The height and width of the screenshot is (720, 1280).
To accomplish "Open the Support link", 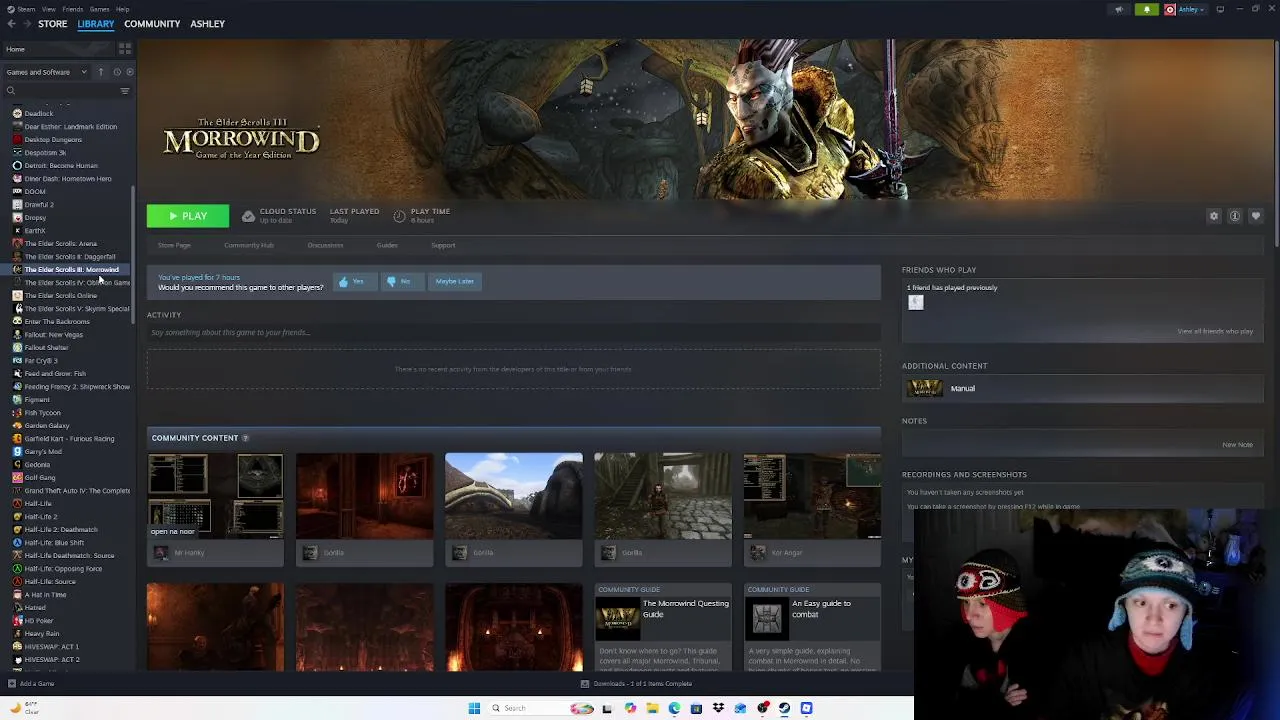I will click(443, 245).
